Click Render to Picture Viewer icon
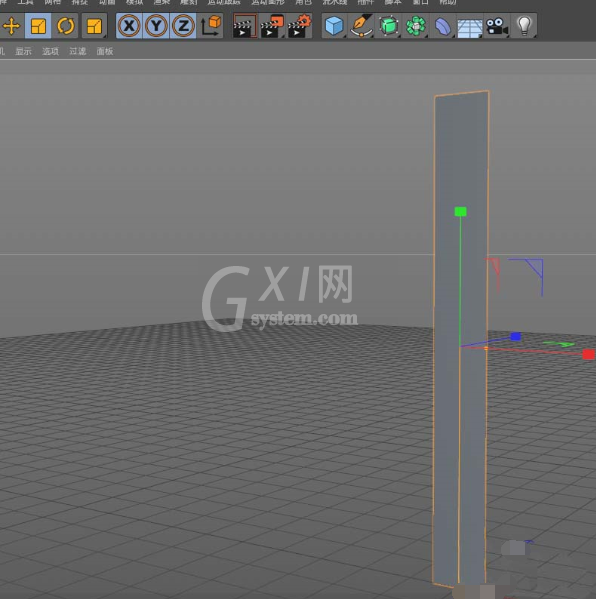This screenshot has width=596, height=599. tap(272, 26)
